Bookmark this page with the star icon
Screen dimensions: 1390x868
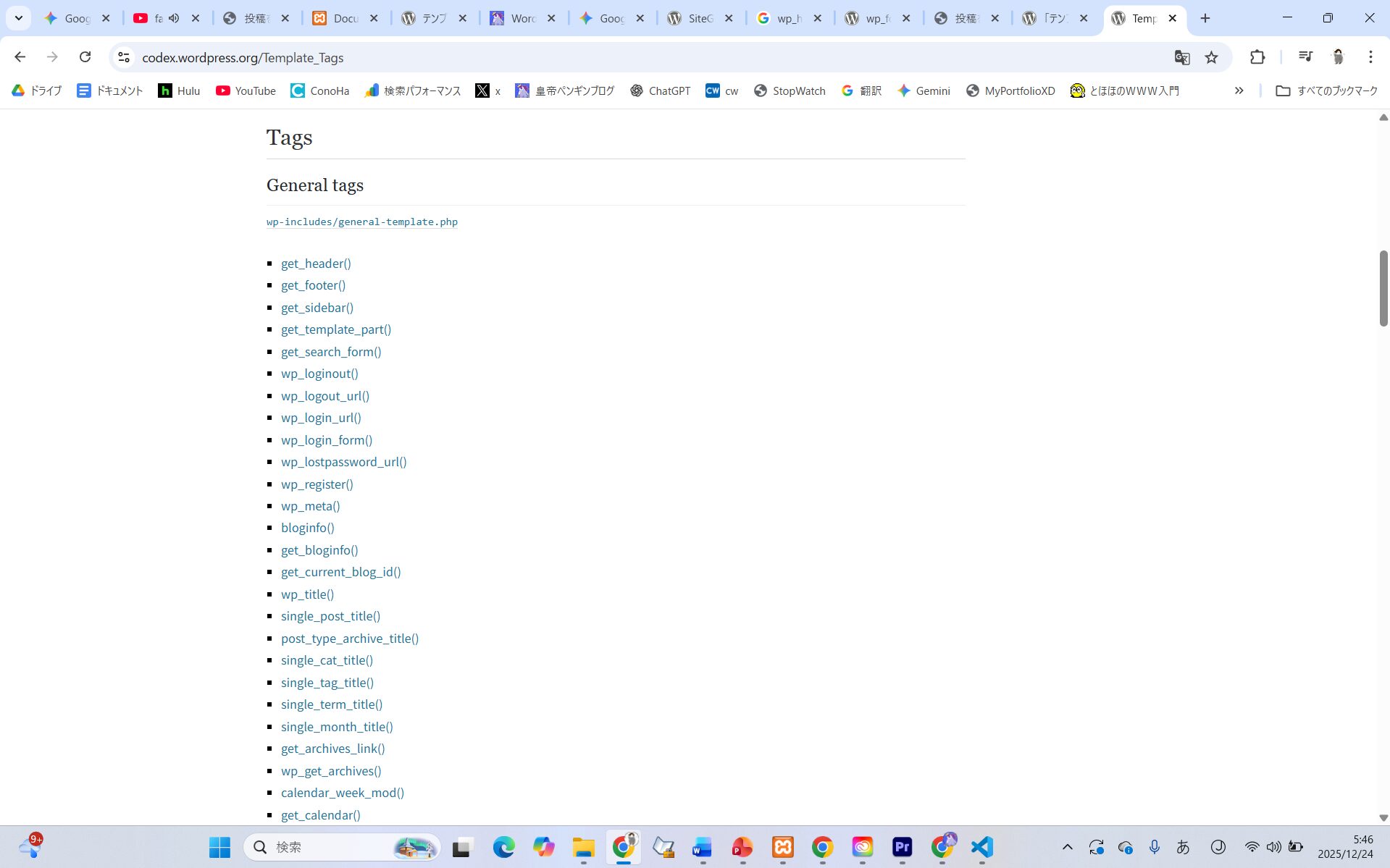click(1211, 57)
